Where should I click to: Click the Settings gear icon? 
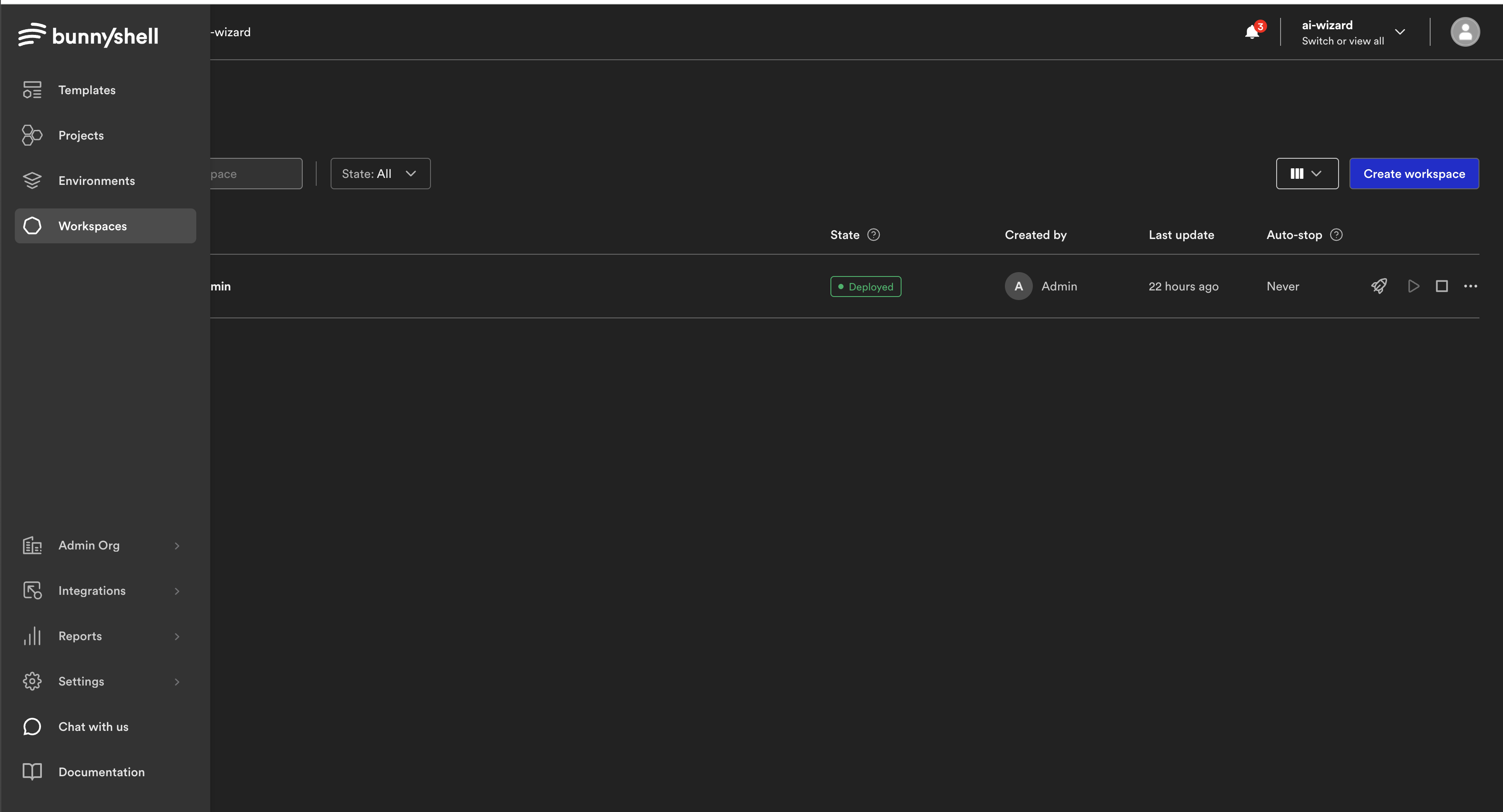[32, 681]
